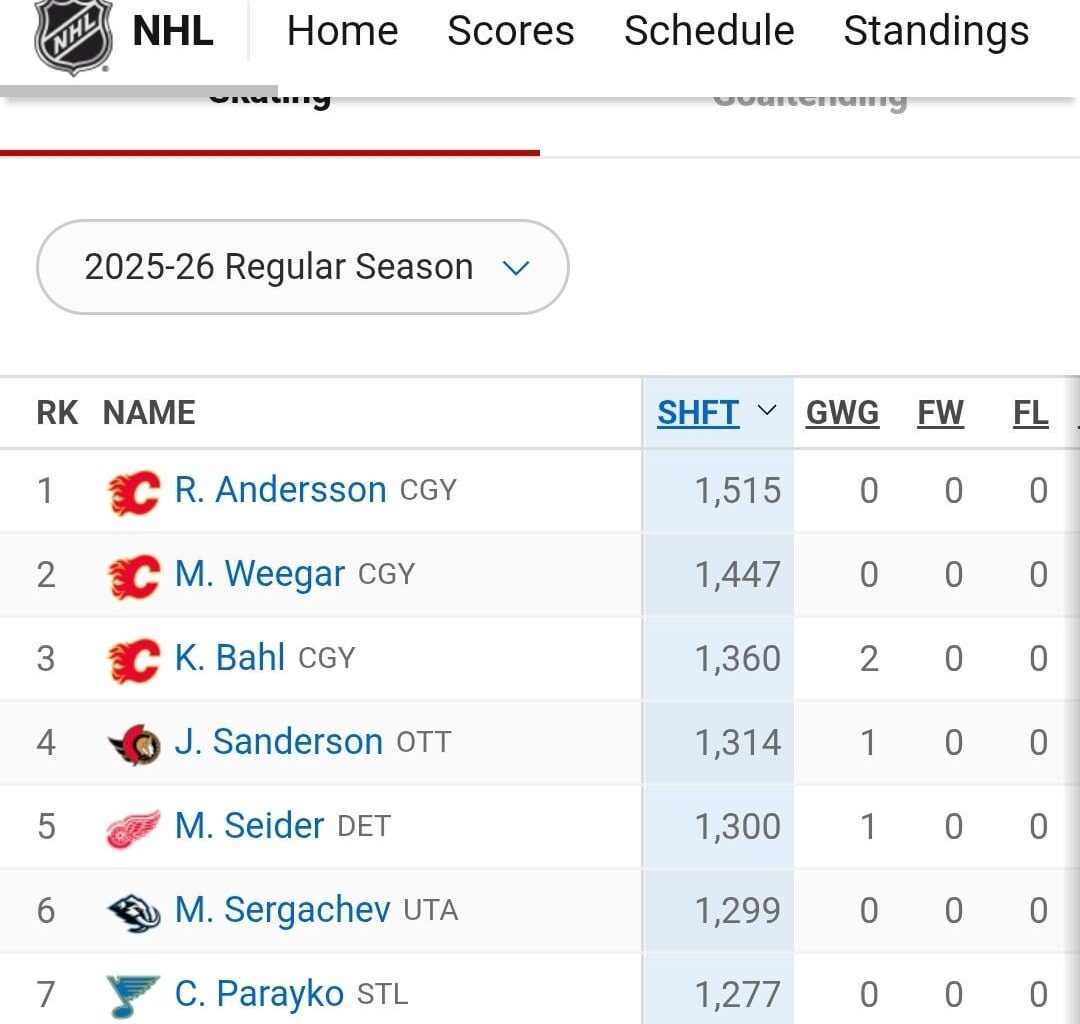Sort by the GWG column header
The height and width of the screenshot is (1024, 1080).
coord(842,411)
